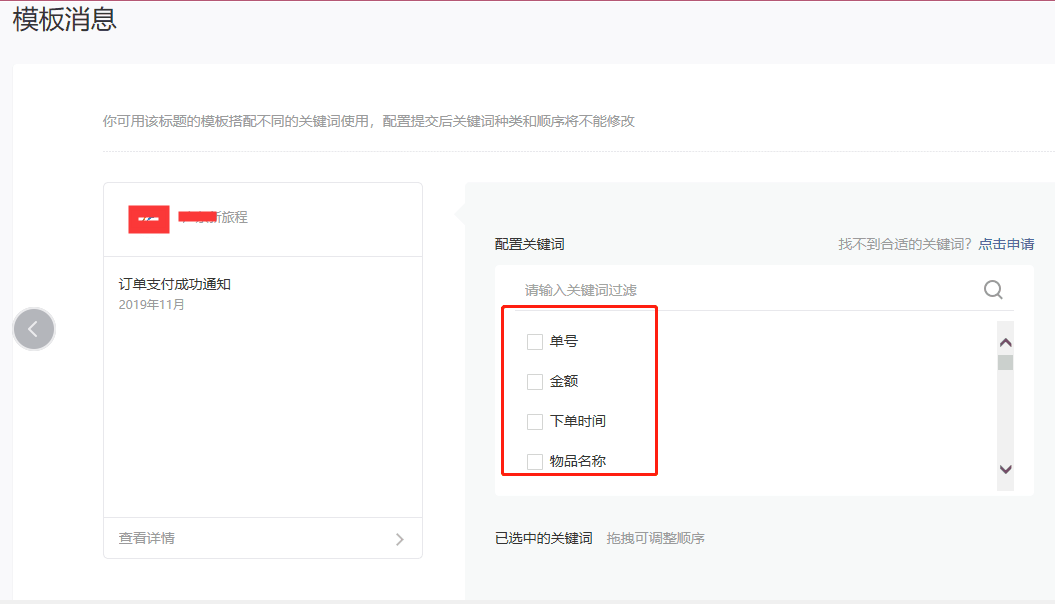This screenshot has width=1055, height=604.
Task: Click the keyword list scroll-up arrow
Action: point(1006,341)
